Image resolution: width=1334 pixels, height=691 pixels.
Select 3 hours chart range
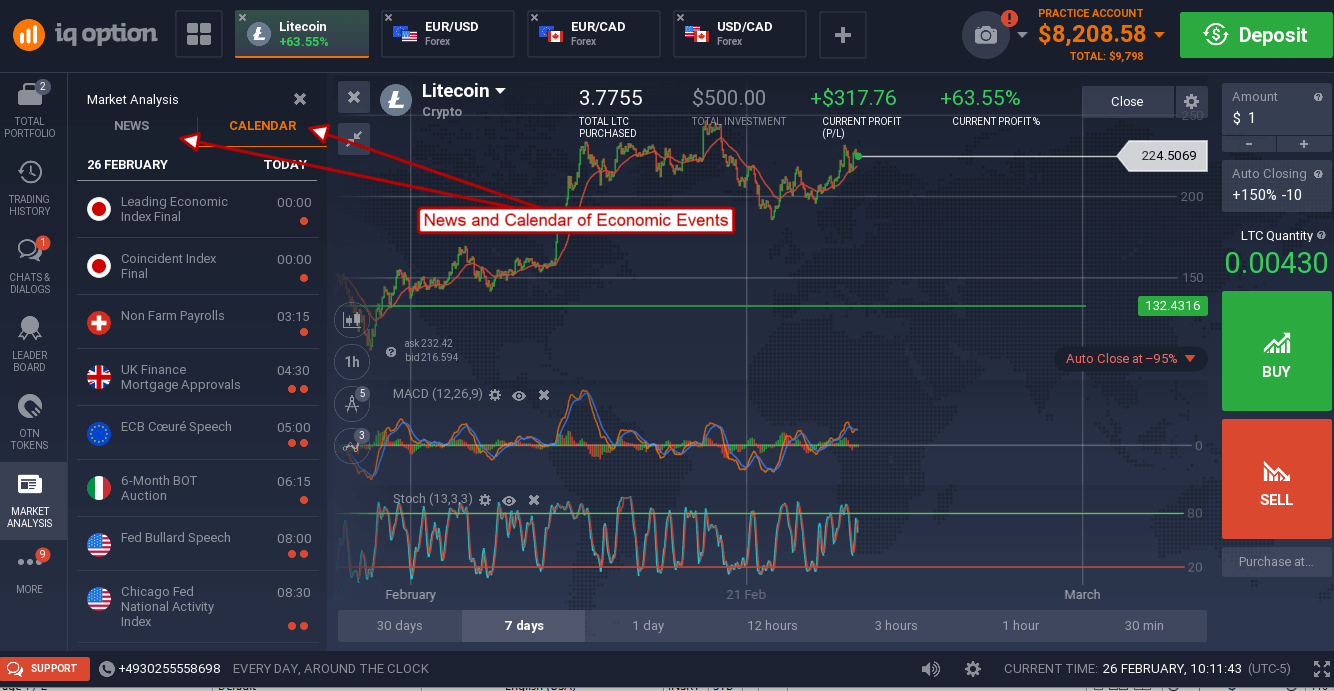point(896,626)
